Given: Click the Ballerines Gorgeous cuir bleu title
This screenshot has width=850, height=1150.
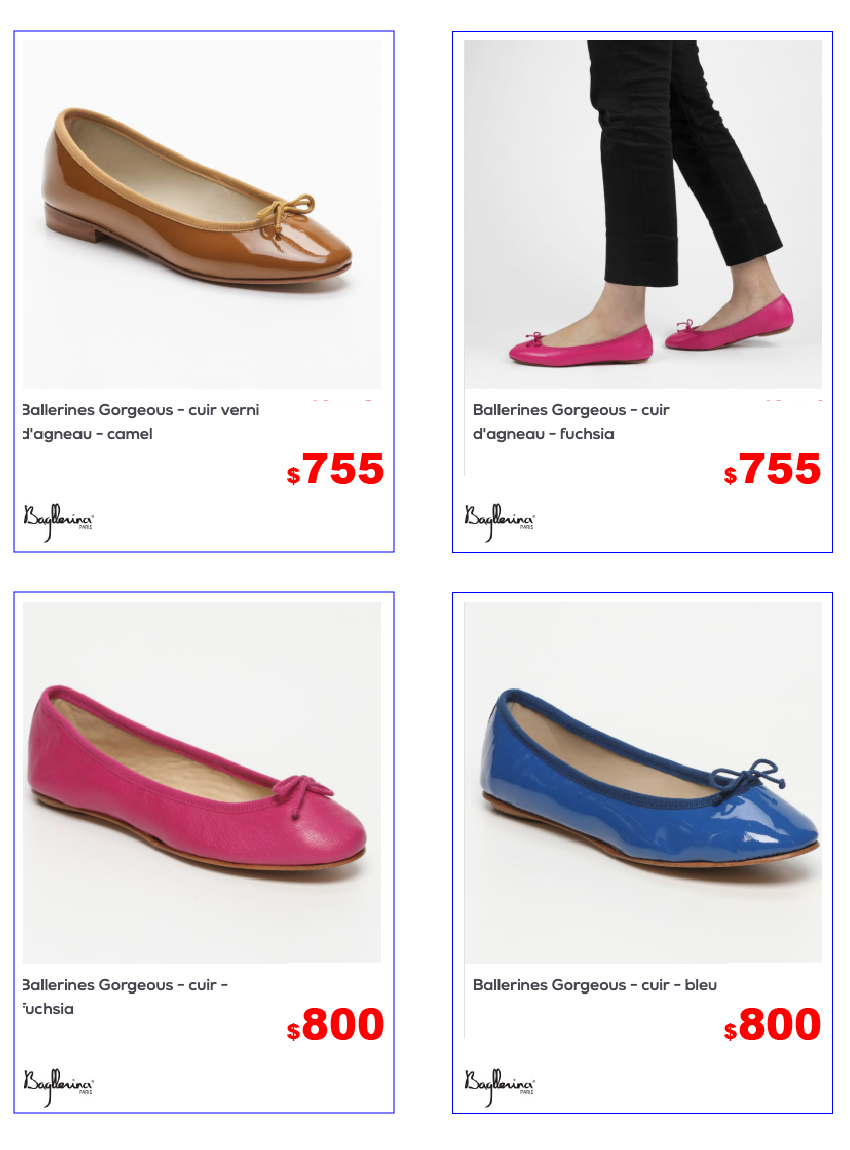Looking at the screenshot, I should coord(595,985).
